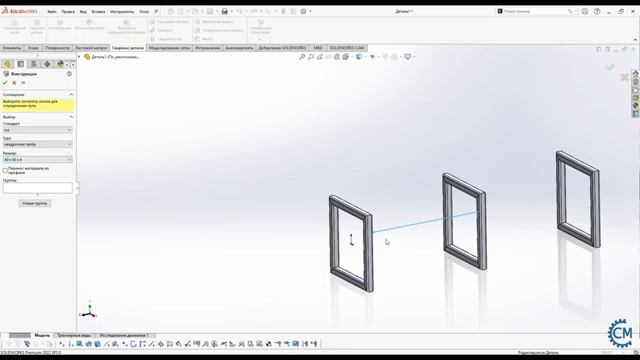
Task: Pin the menu bar with the pushpin
Action: (156, 11)
